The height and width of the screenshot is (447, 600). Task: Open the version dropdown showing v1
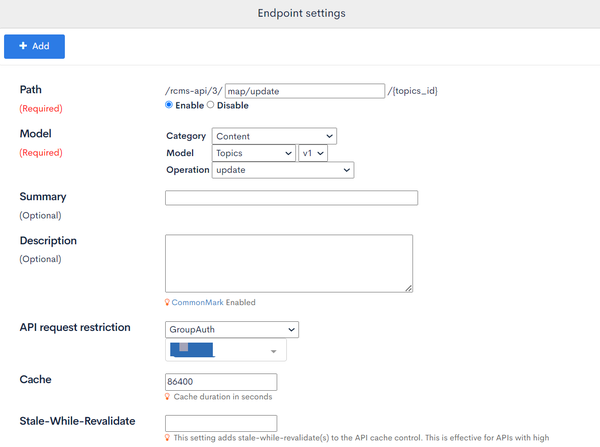(x=313, y=153)
